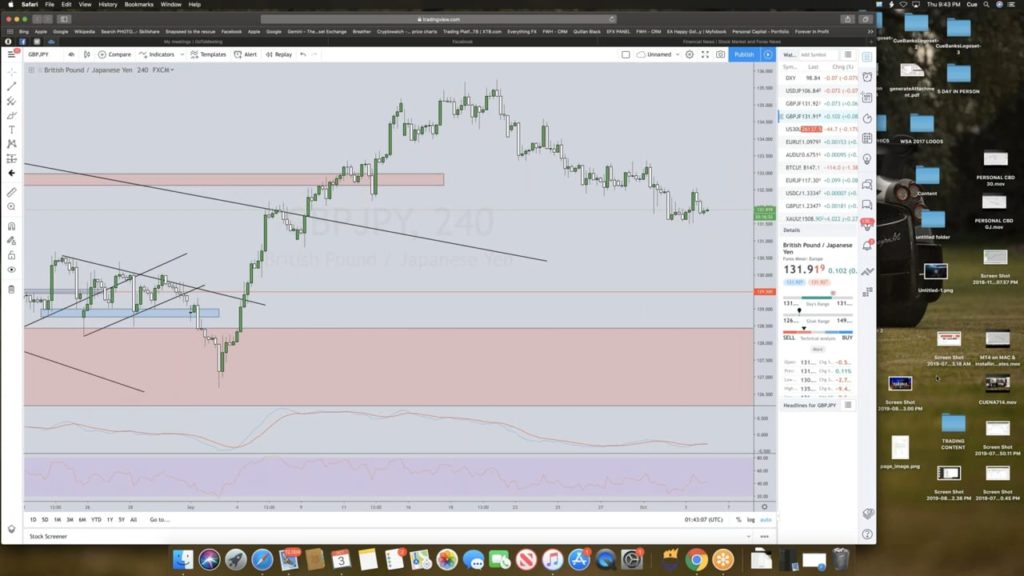This screenshot has width=1024, height=576.
Task: Open the watchlist menu list icon
Action: (x=848, y=55)
